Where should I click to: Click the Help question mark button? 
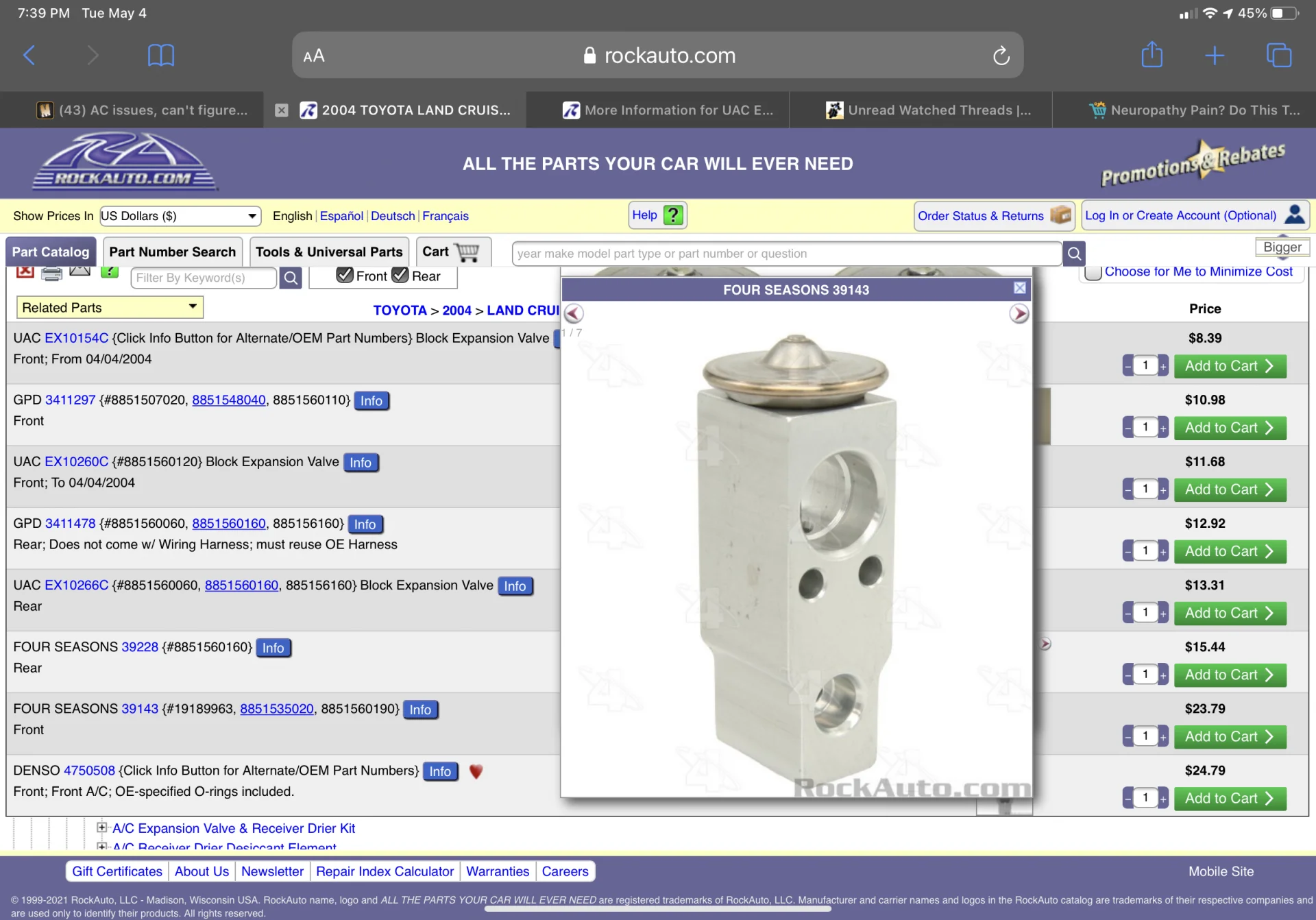coord(658,215)
